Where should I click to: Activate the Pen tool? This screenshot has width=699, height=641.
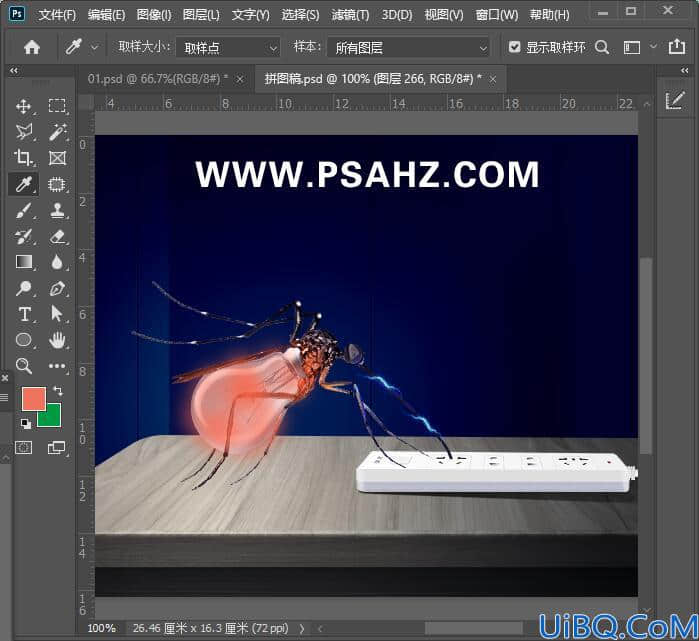point(58,288)
